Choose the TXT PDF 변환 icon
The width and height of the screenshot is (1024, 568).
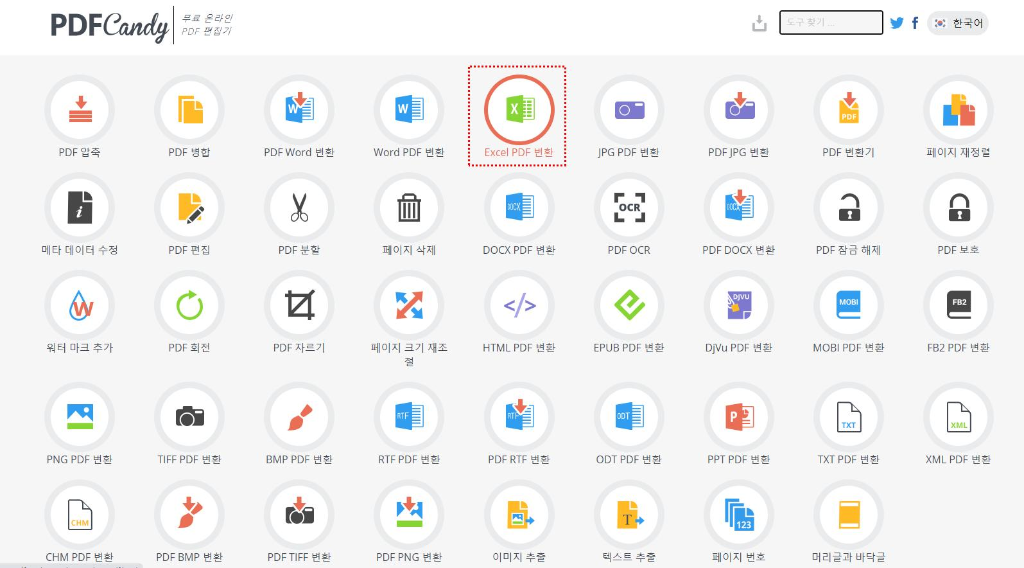click(x=848, y=417)
